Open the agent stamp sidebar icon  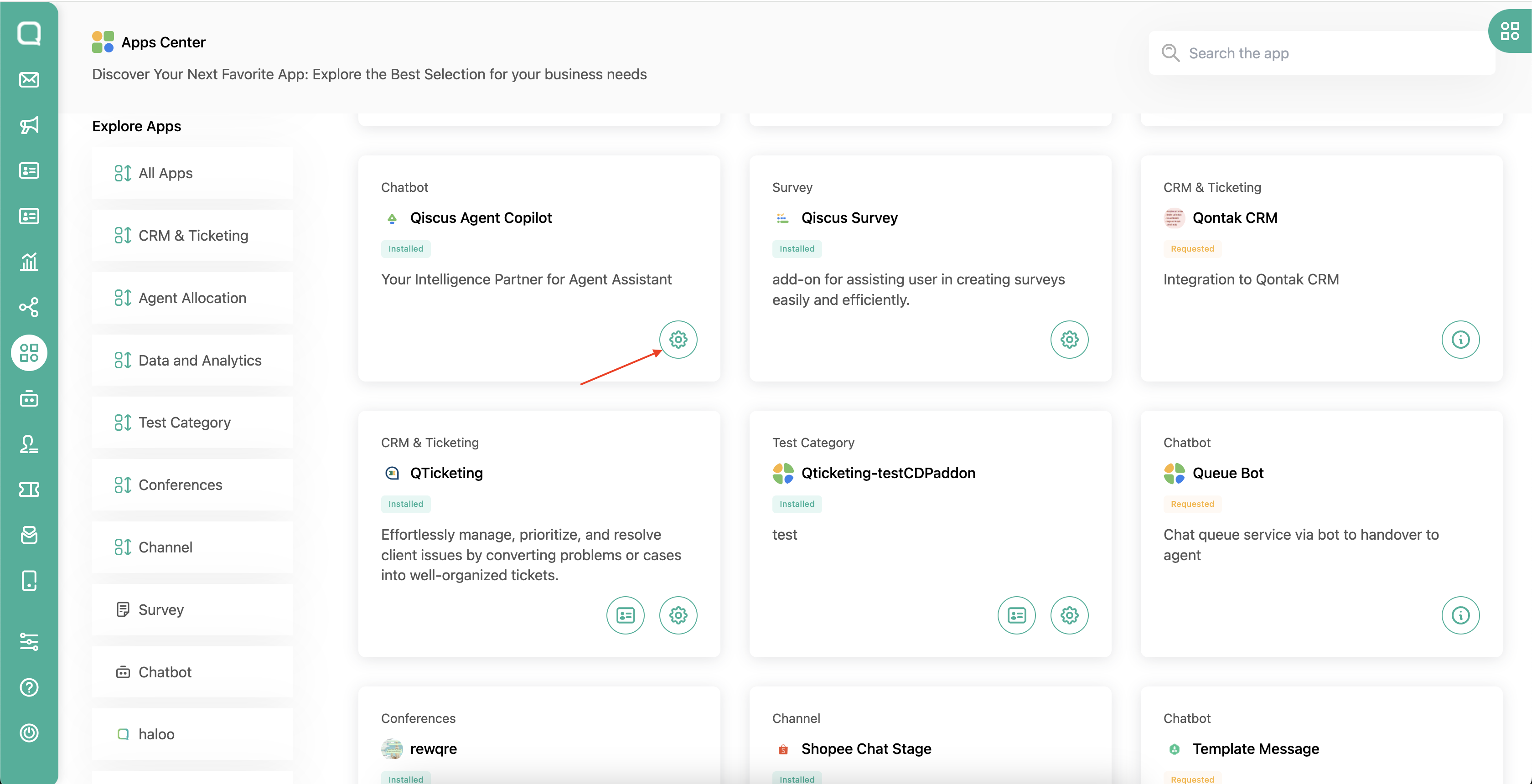(x=29, y=444)
